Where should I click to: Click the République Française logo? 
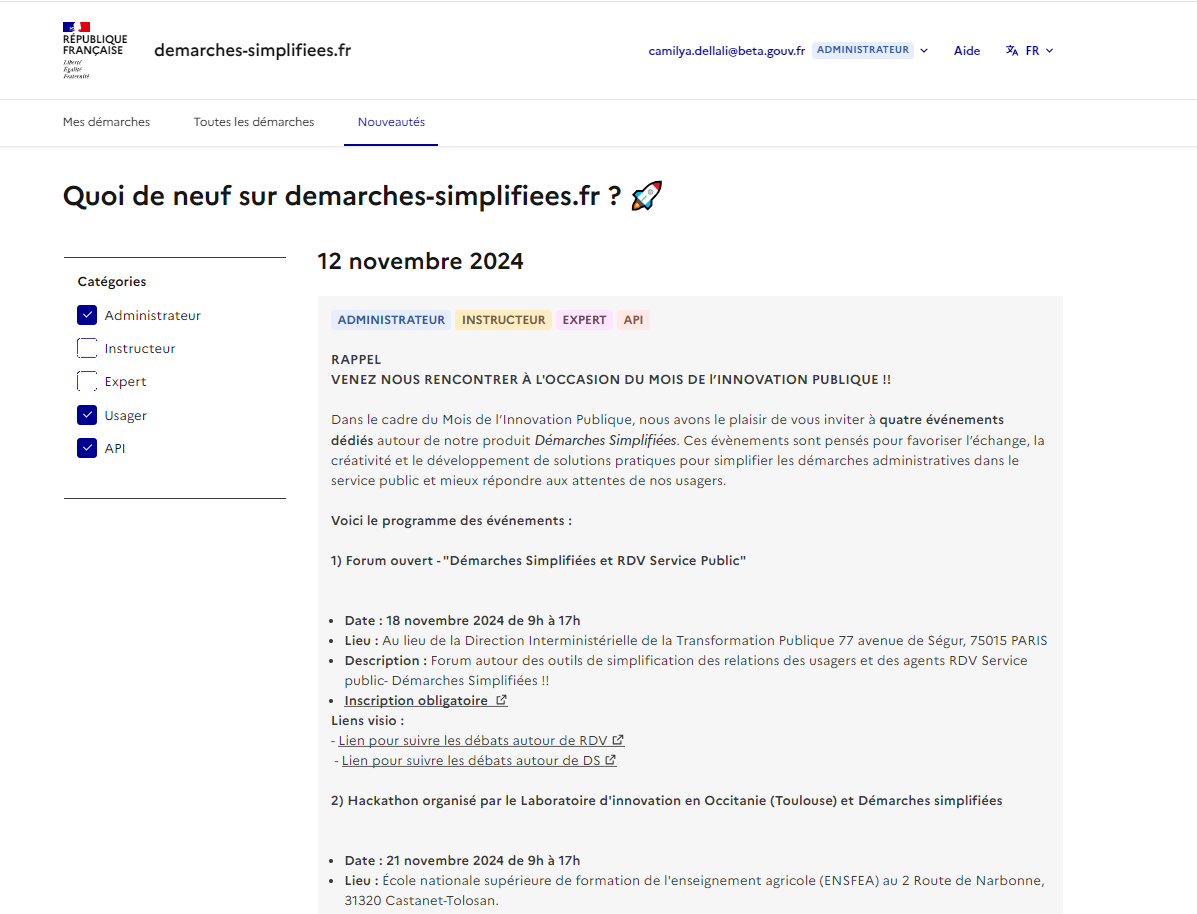pos(94,50)
